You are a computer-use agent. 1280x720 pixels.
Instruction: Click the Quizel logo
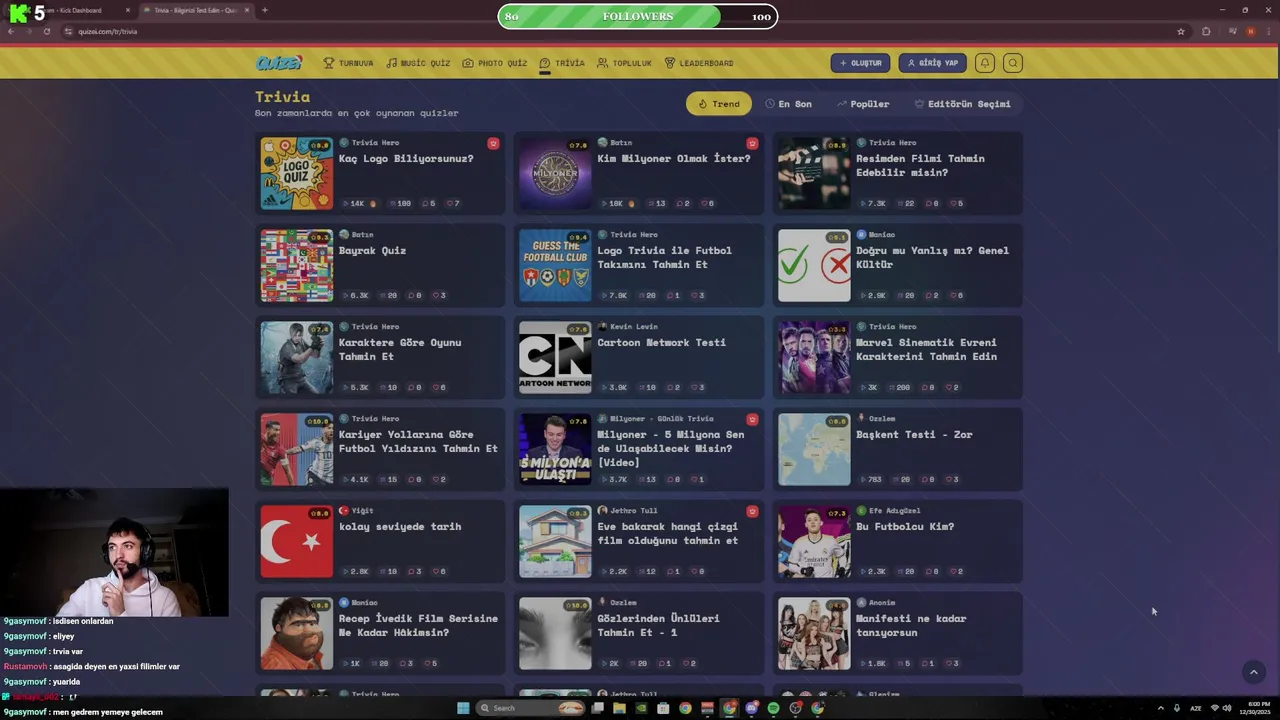point(278,63)
